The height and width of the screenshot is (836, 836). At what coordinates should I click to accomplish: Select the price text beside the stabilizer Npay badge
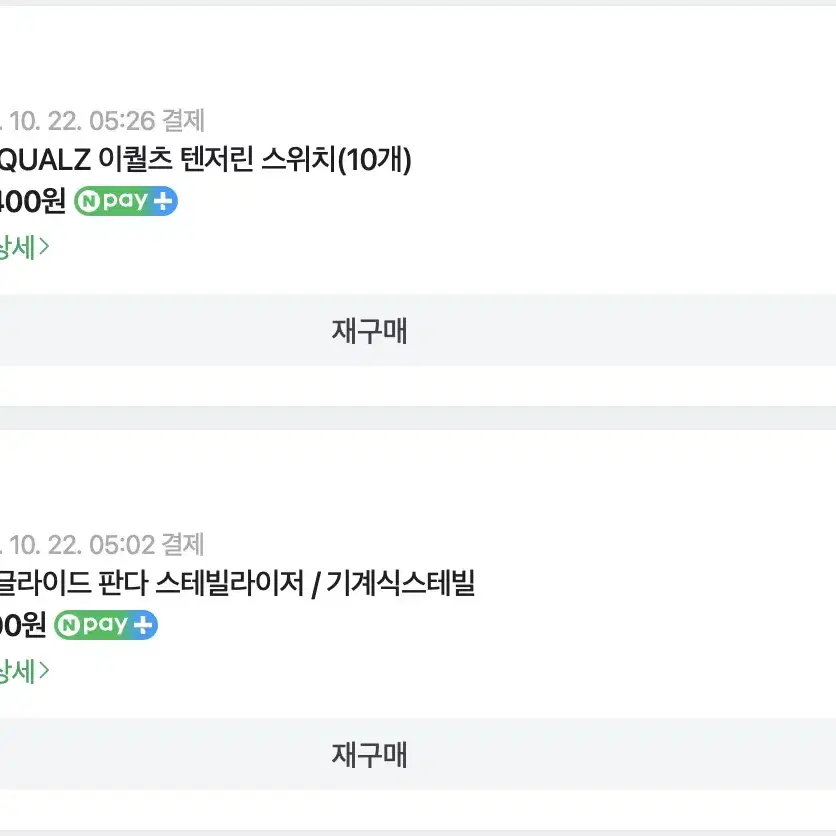pyautogui.click(x=23, y=625)
